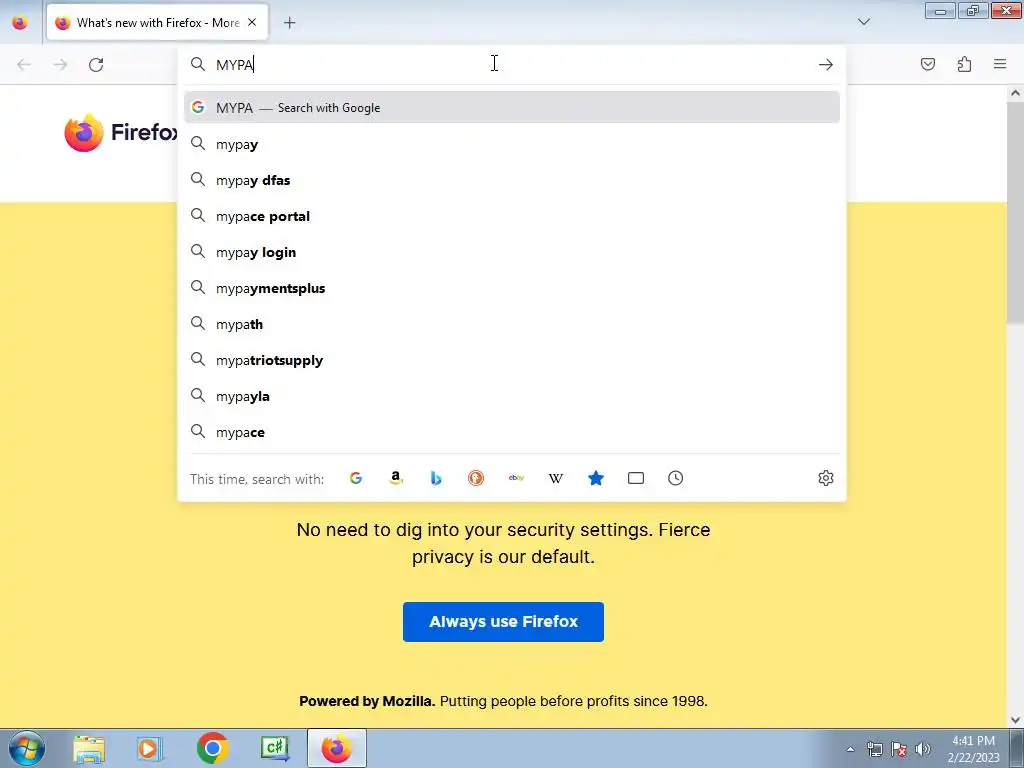Search this time with Google
The height and width of the screenshot is (768, 1024).
pos(356,478)
